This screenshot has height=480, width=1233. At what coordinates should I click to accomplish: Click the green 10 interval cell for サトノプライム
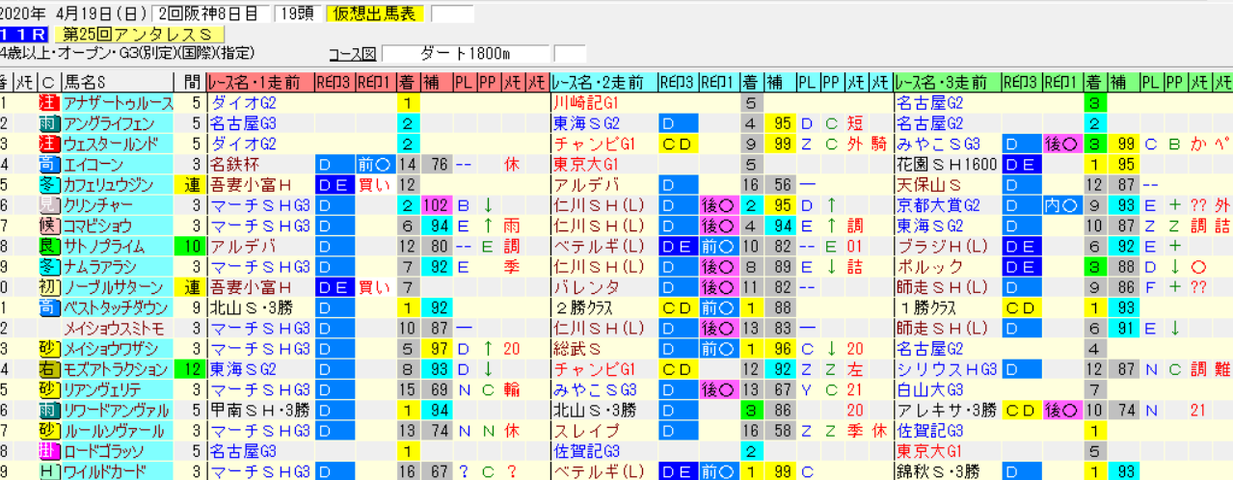click(192, 246)
